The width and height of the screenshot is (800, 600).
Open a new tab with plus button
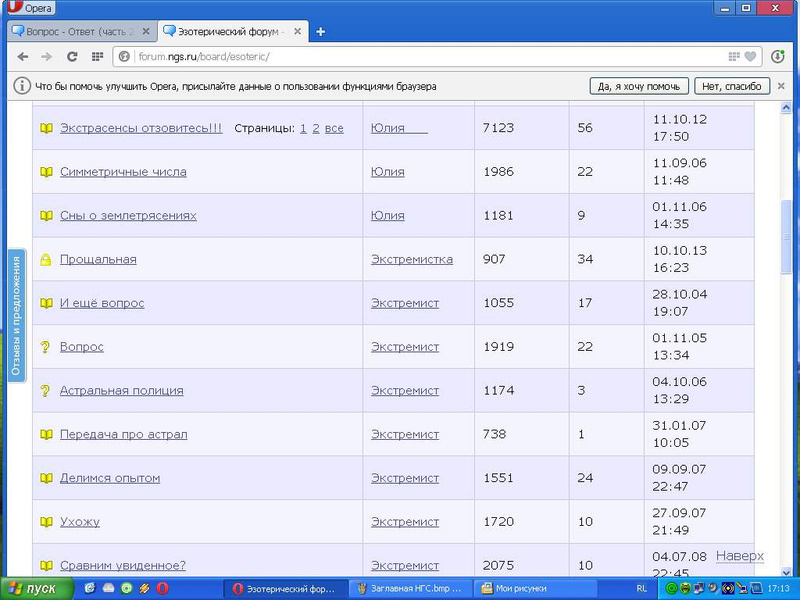321,31
